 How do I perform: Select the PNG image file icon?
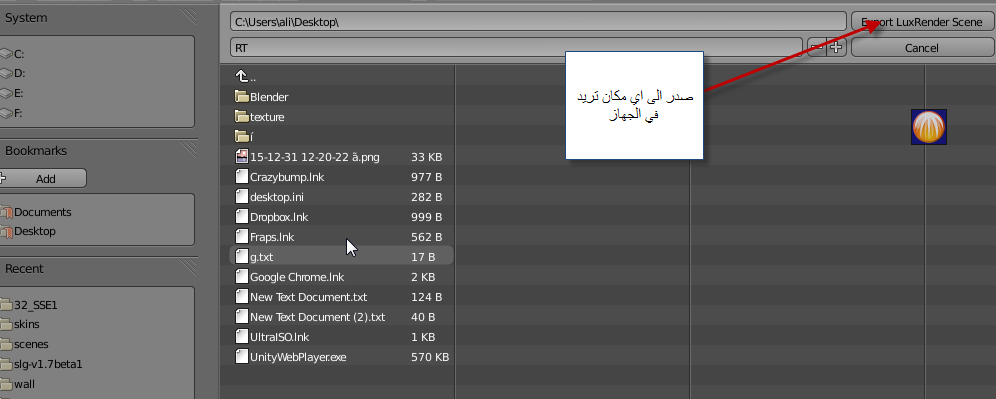(241, 156)
